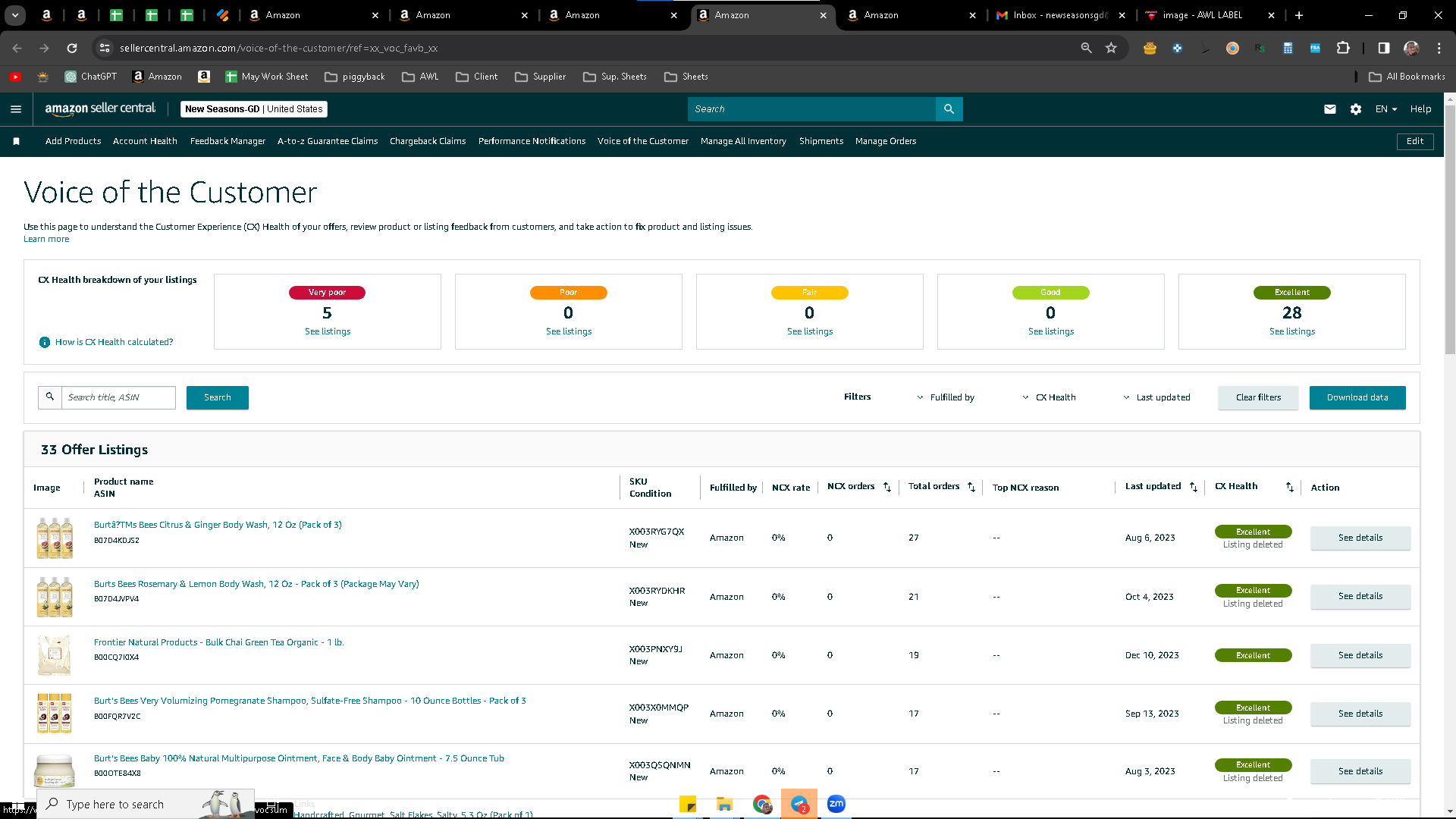
Task: Open the Seller Central settings gear
Action: [1356, 109]
